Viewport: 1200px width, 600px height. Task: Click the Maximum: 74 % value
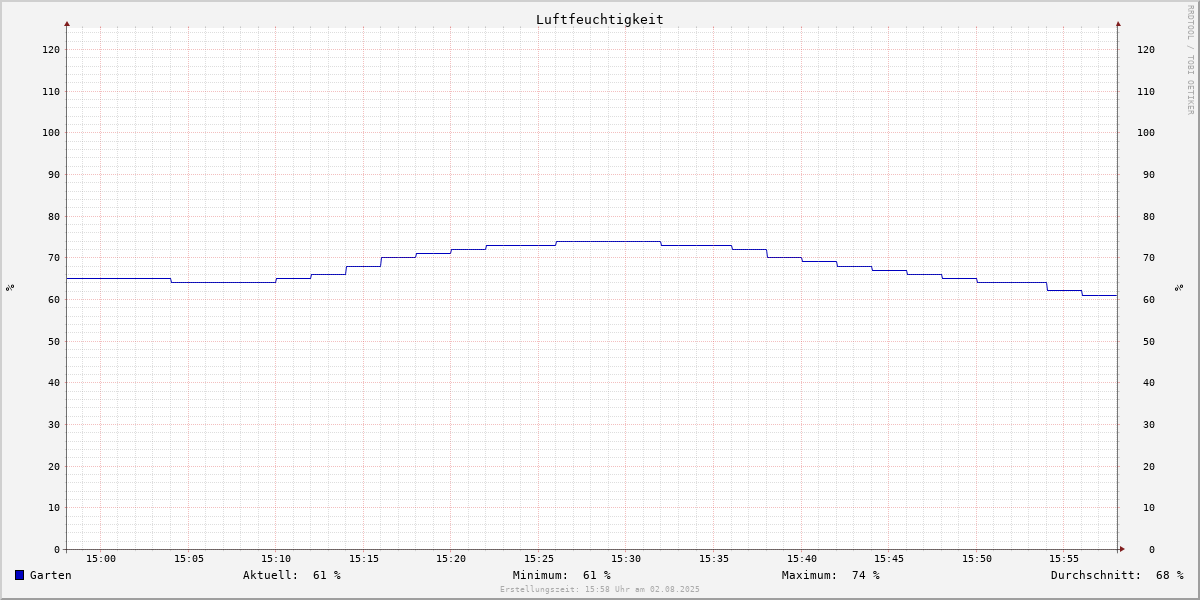point(831,575)
